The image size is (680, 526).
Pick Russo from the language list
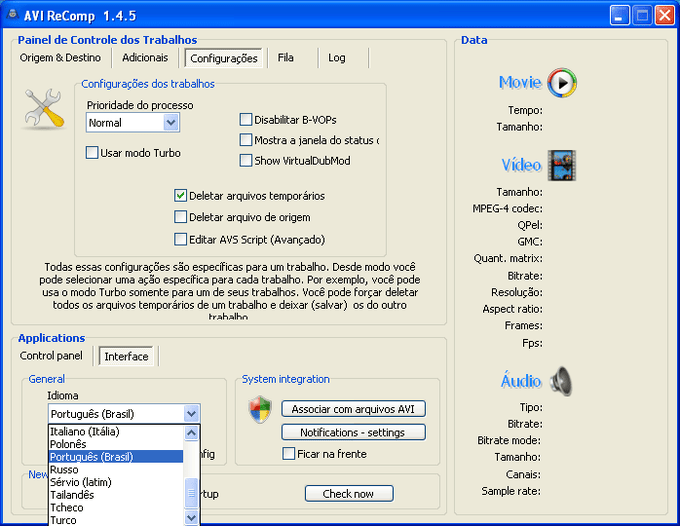116,469
